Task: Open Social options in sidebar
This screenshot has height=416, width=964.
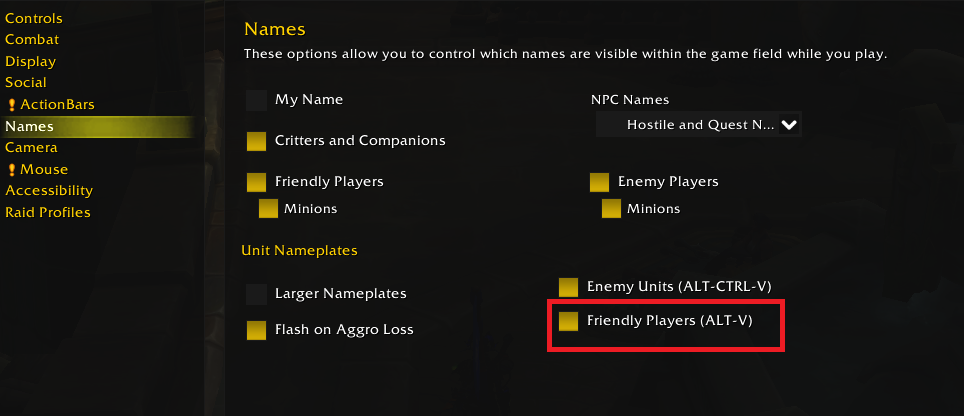Action: pyautogui.click(x=26, y=83)
